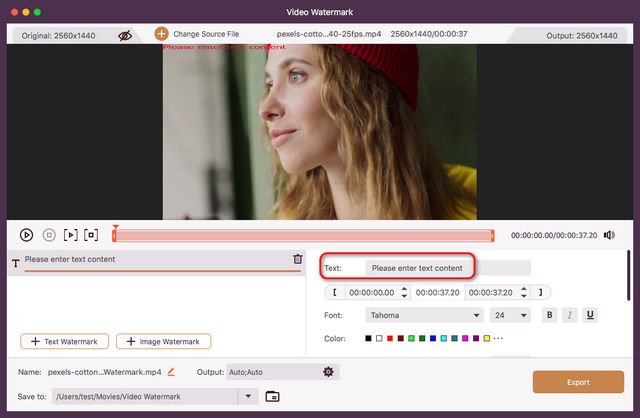Open output settings gear icon
The height and width of the screenshot is (418, 640).
[x=327, y=372]
